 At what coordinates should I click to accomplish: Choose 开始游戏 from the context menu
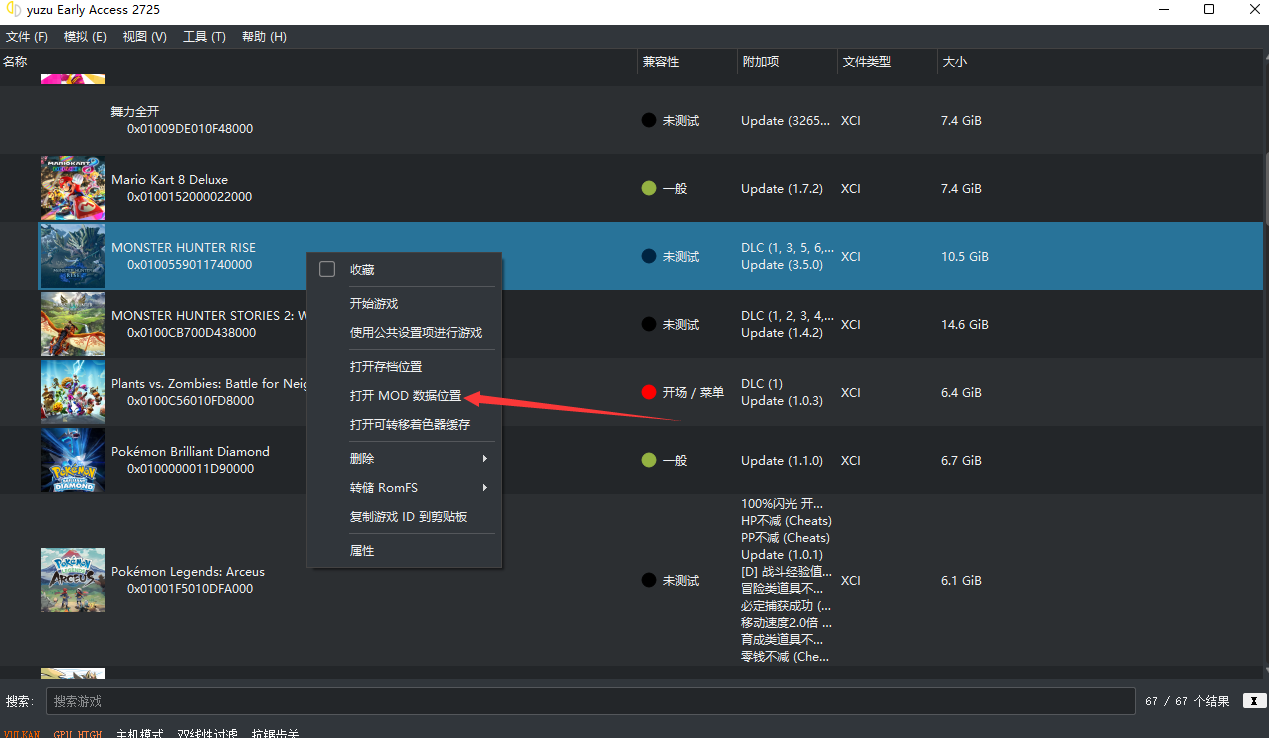[404, 303]
